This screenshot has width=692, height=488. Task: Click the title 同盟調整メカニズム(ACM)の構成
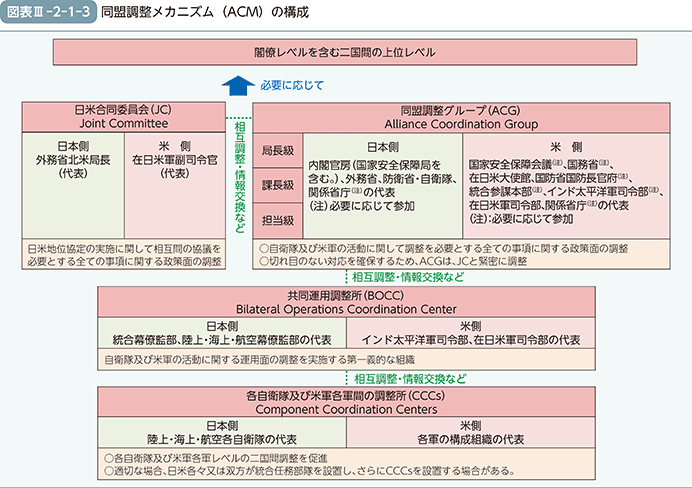tap(205, 12)
